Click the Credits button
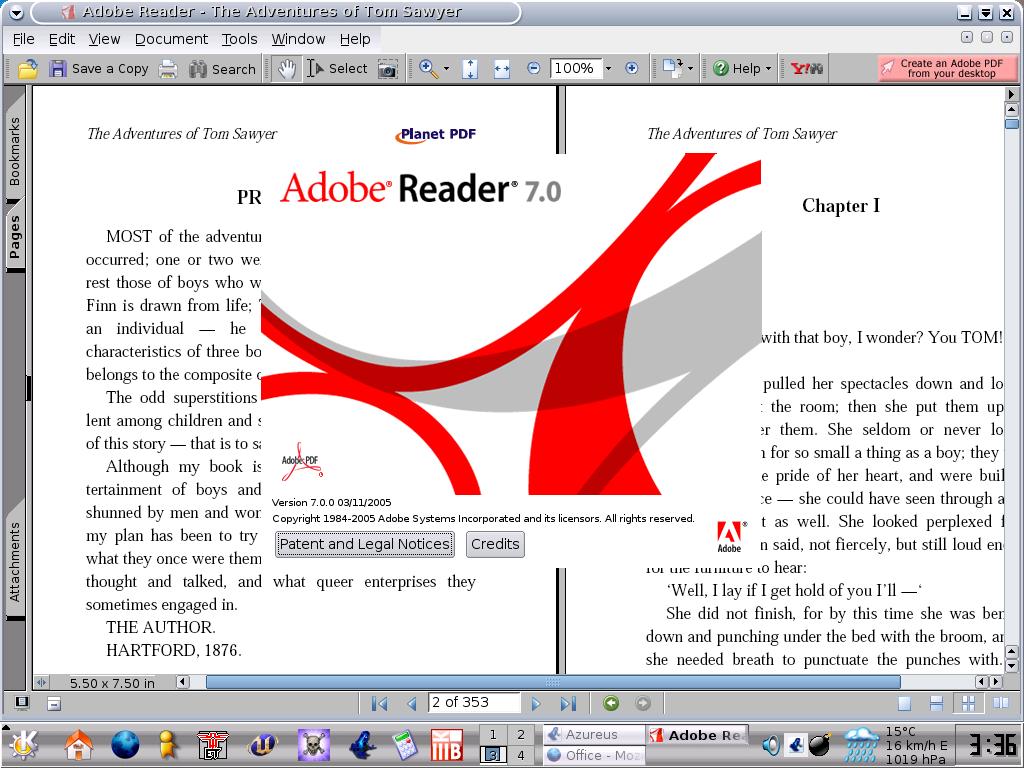The width and height of the screenshot is (1024, 768). click(x=495, y=544)
